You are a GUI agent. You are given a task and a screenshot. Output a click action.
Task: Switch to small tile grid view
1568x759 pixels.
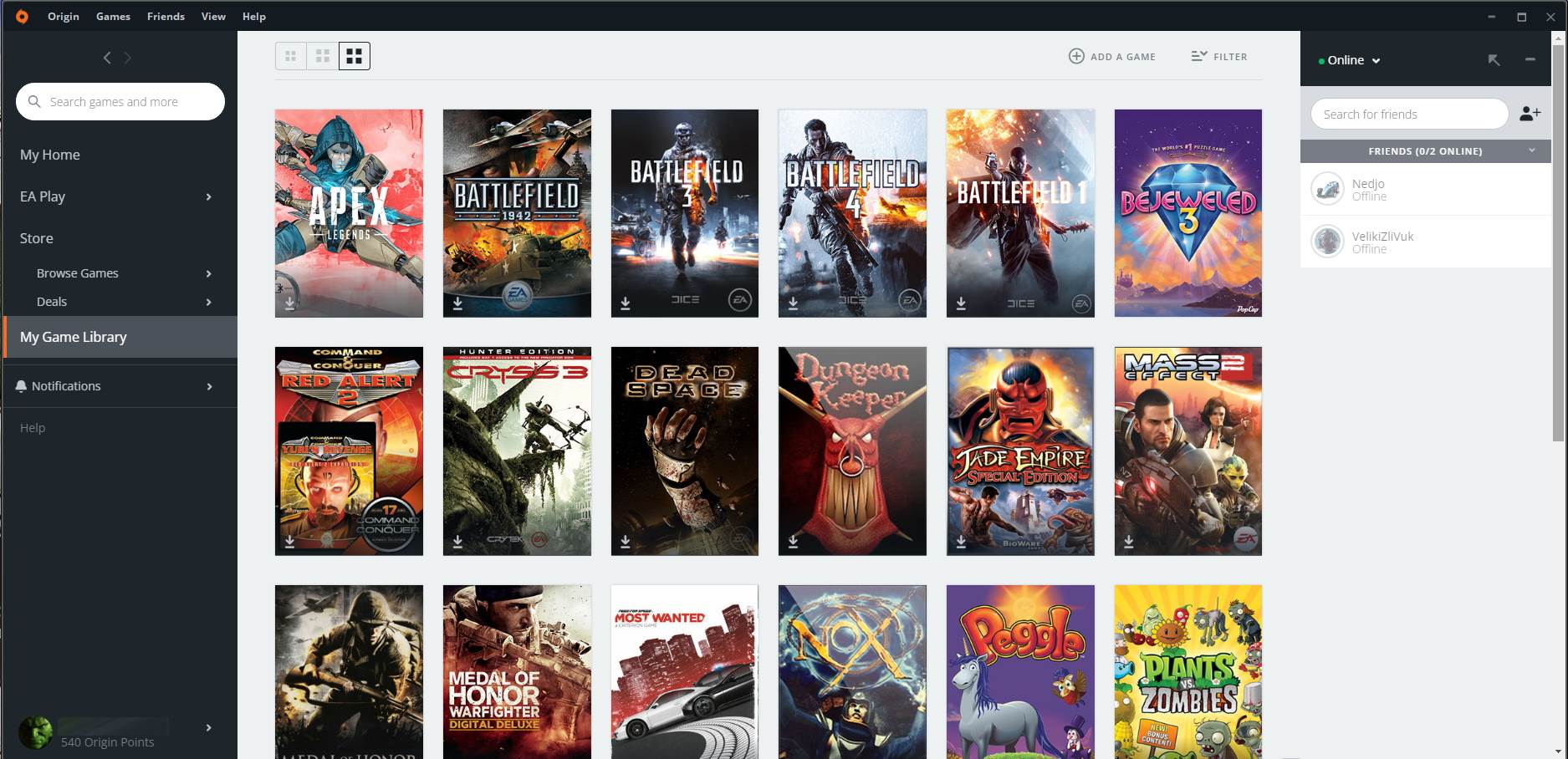pos(290,56)
